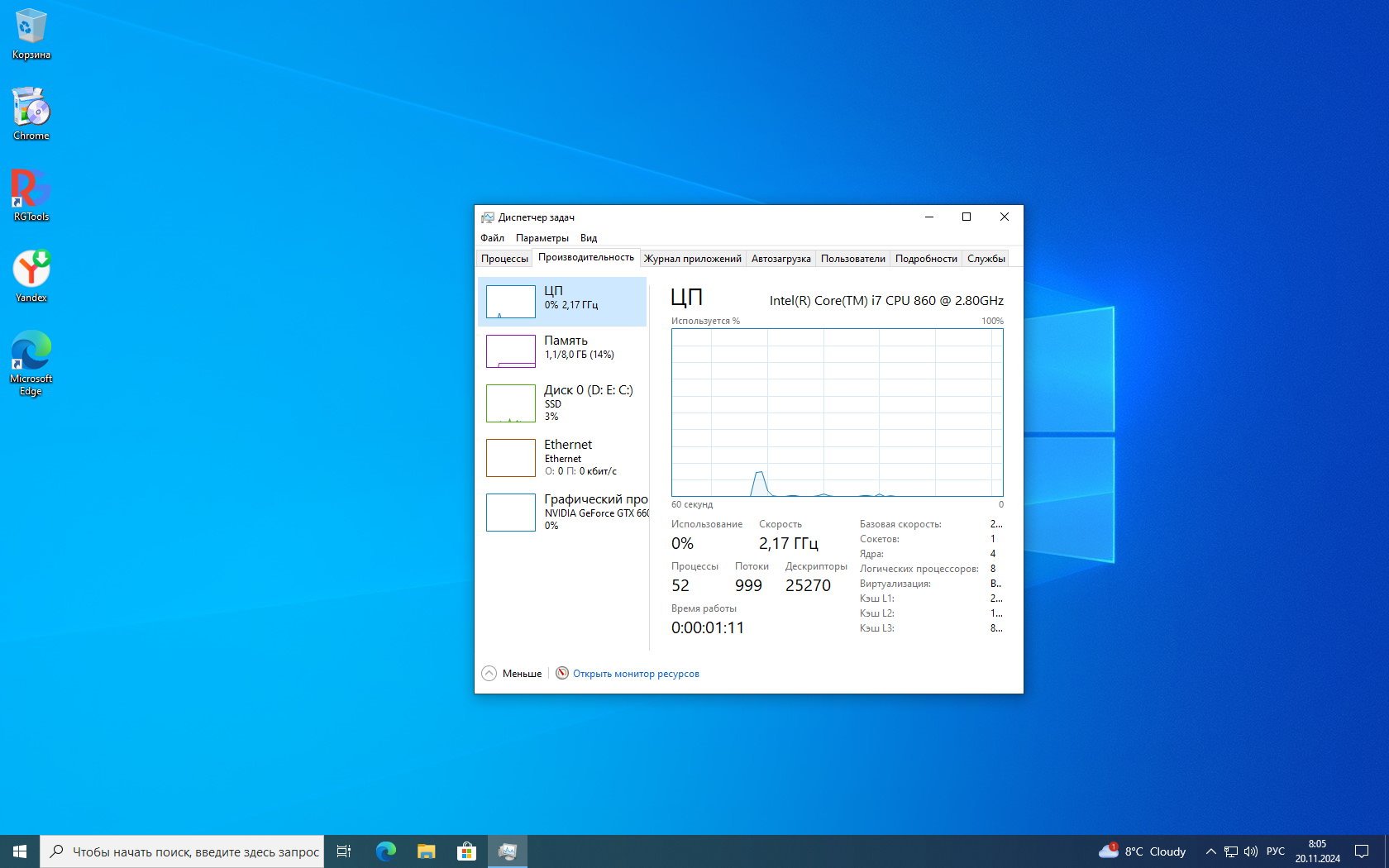The height and width of the screenshot is (868, 1389).
Task: Open the Журнал приложений tab
Action: click(x=692, y=259)
